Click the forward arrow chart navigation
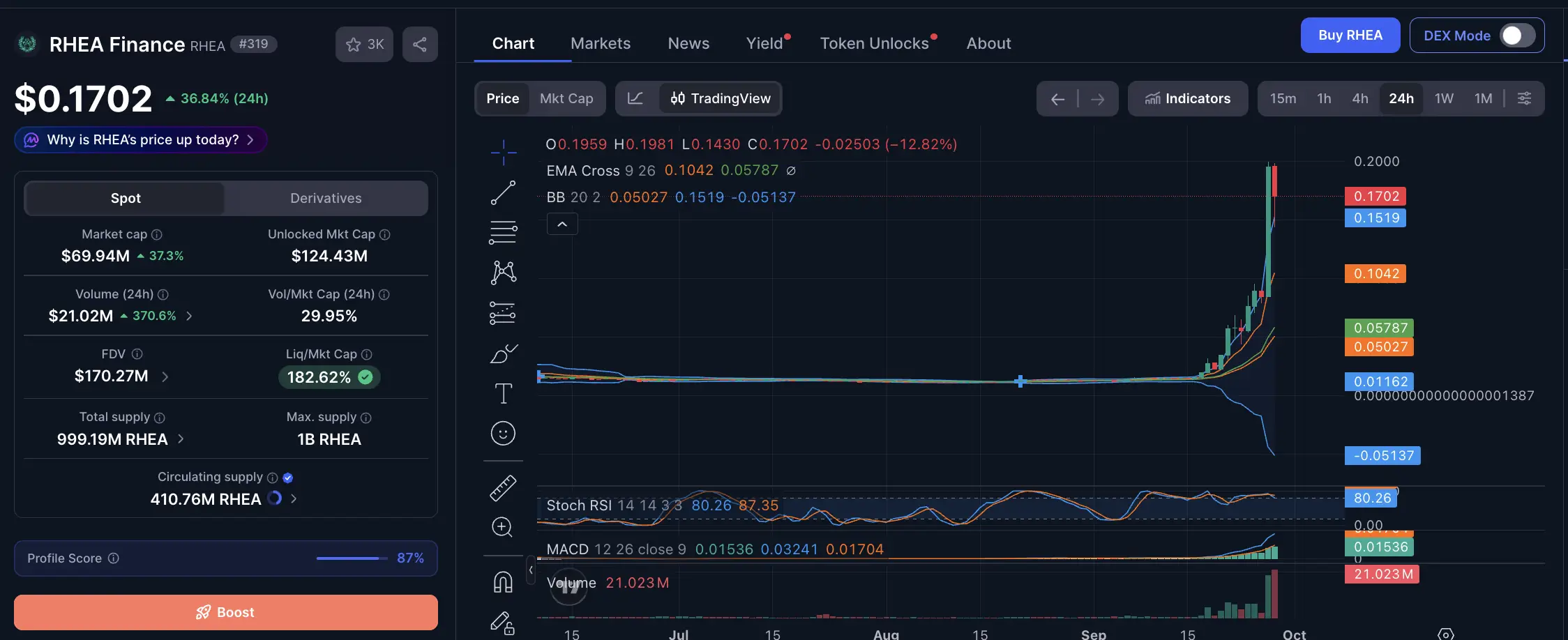The height and width of the screenshot is (640, 1568). (x=1098, y=99)
